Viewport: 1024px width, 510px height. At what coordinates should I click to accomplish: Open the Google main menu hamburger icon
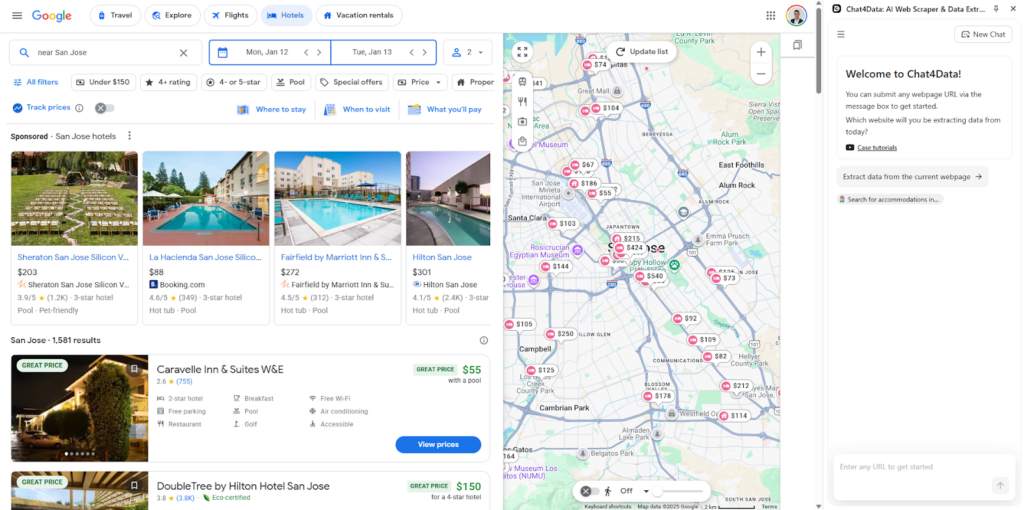coord(17,16)
